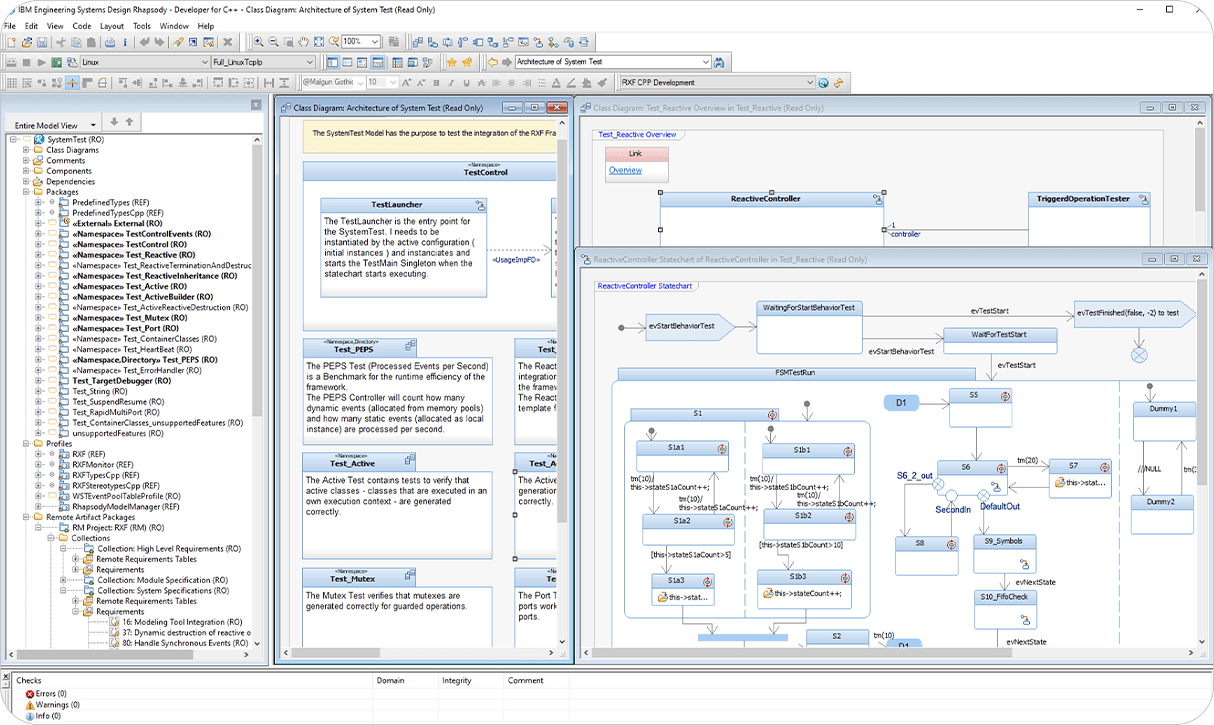Click the Underline formatting icon

466,83
